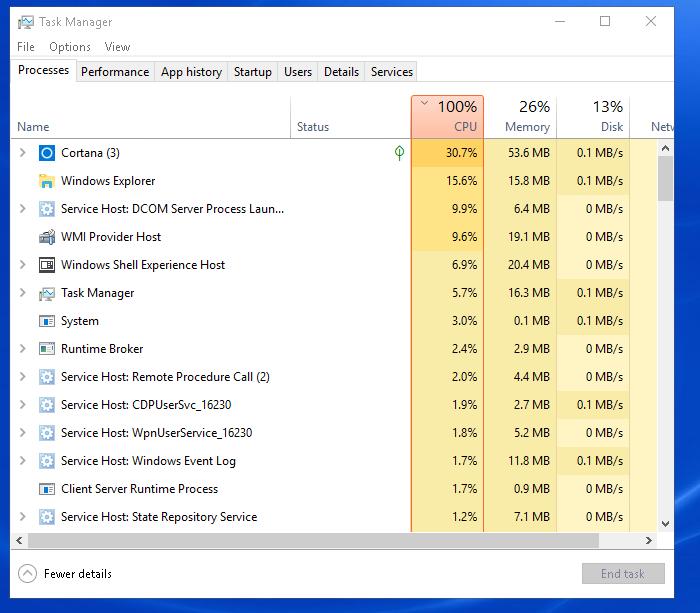Click the Fewer details link
The width and height of the screenshot is (700, 613).
[x=78, y=574]
